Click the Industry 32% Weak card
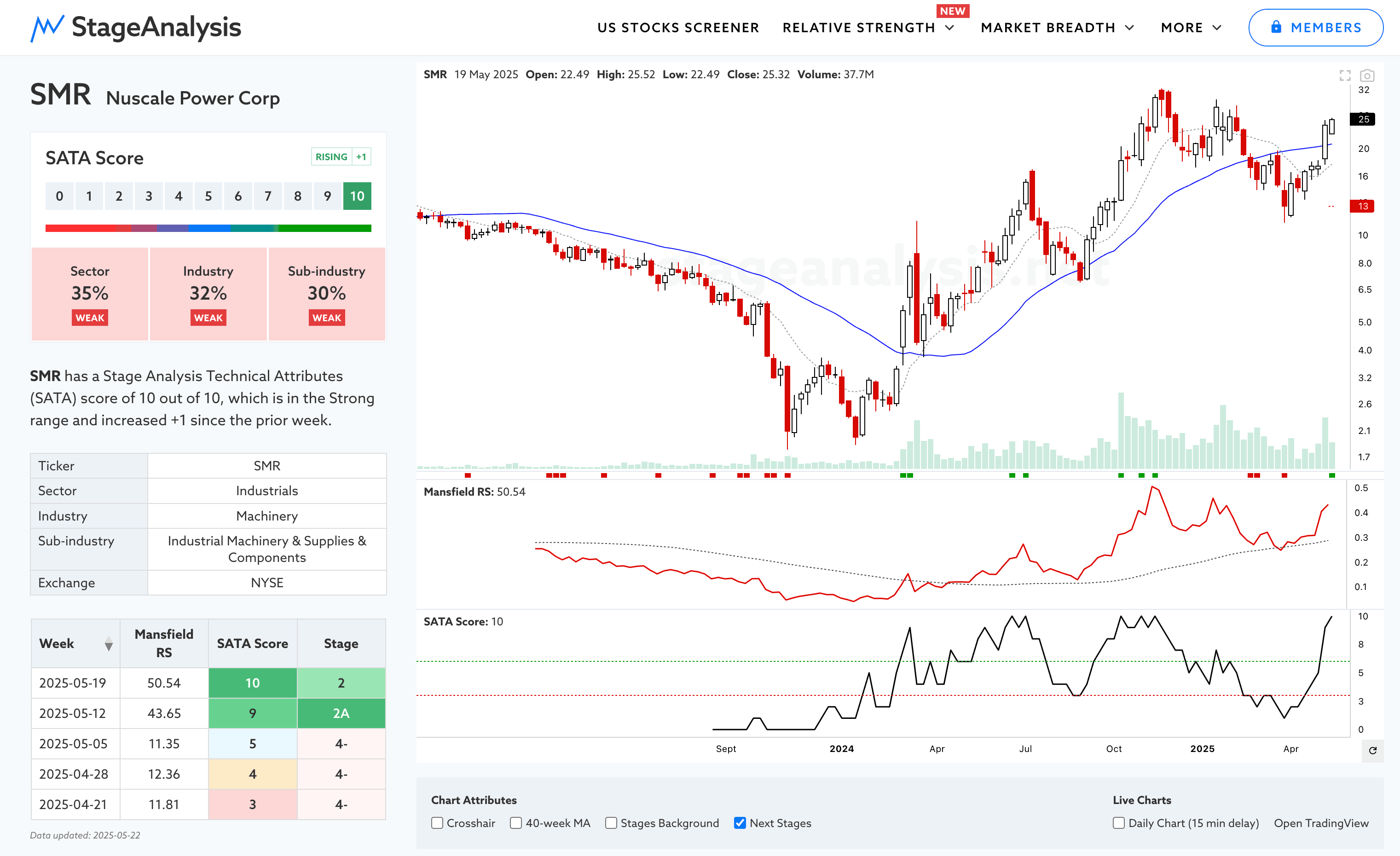This screenshot has height=856, width=1400. pos(208,294)
